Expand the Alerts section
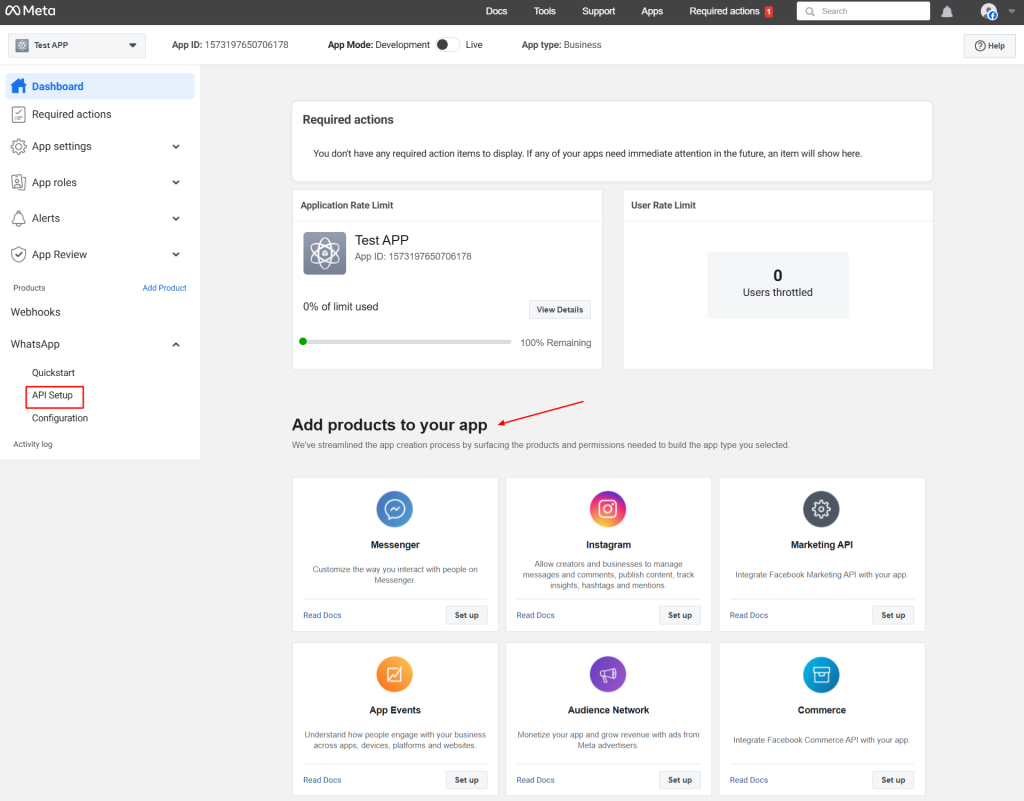The image size is (1024, 801). (x=176, y=218)
